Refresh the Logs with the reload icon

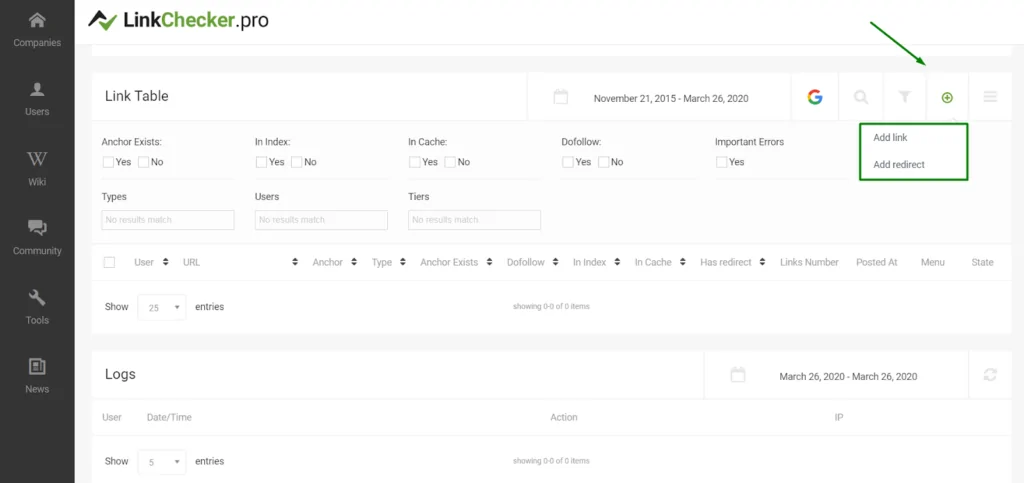click(990, 375)
